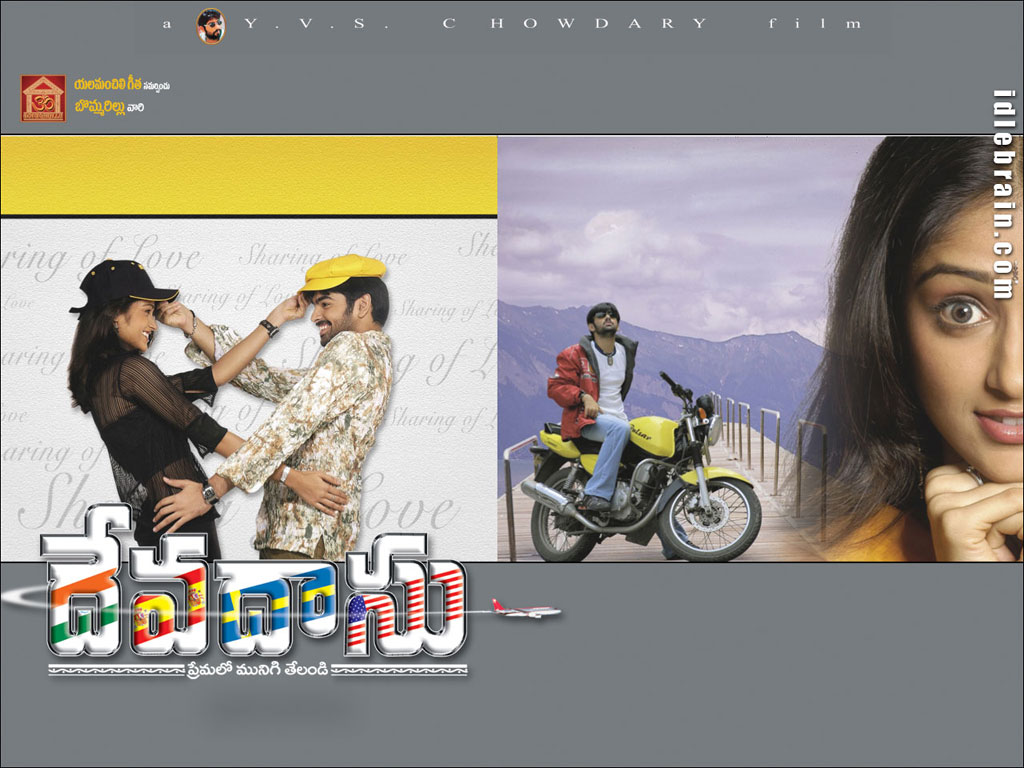
Task: Click the motorcycle's front wheel
Action: (x=709, y=520)
